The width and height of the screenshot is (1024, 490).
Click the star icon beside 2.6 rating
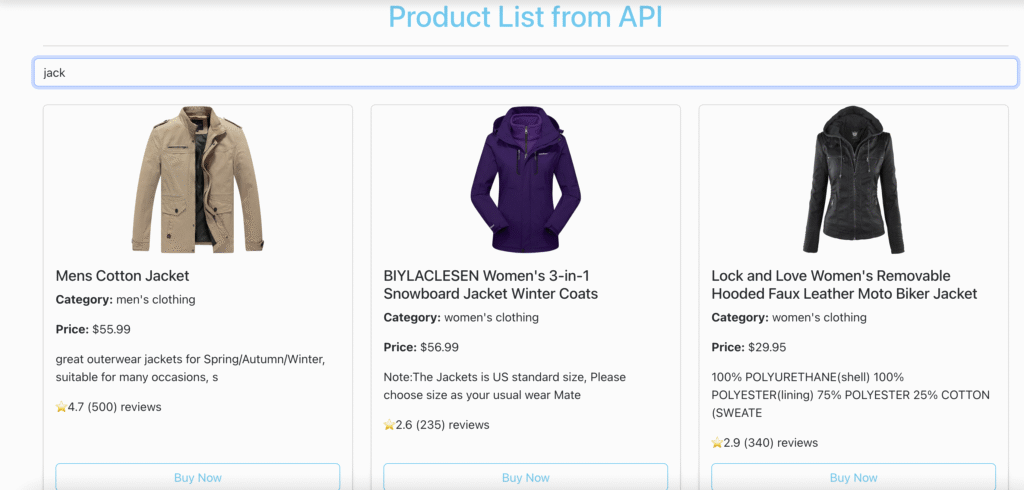389,425
